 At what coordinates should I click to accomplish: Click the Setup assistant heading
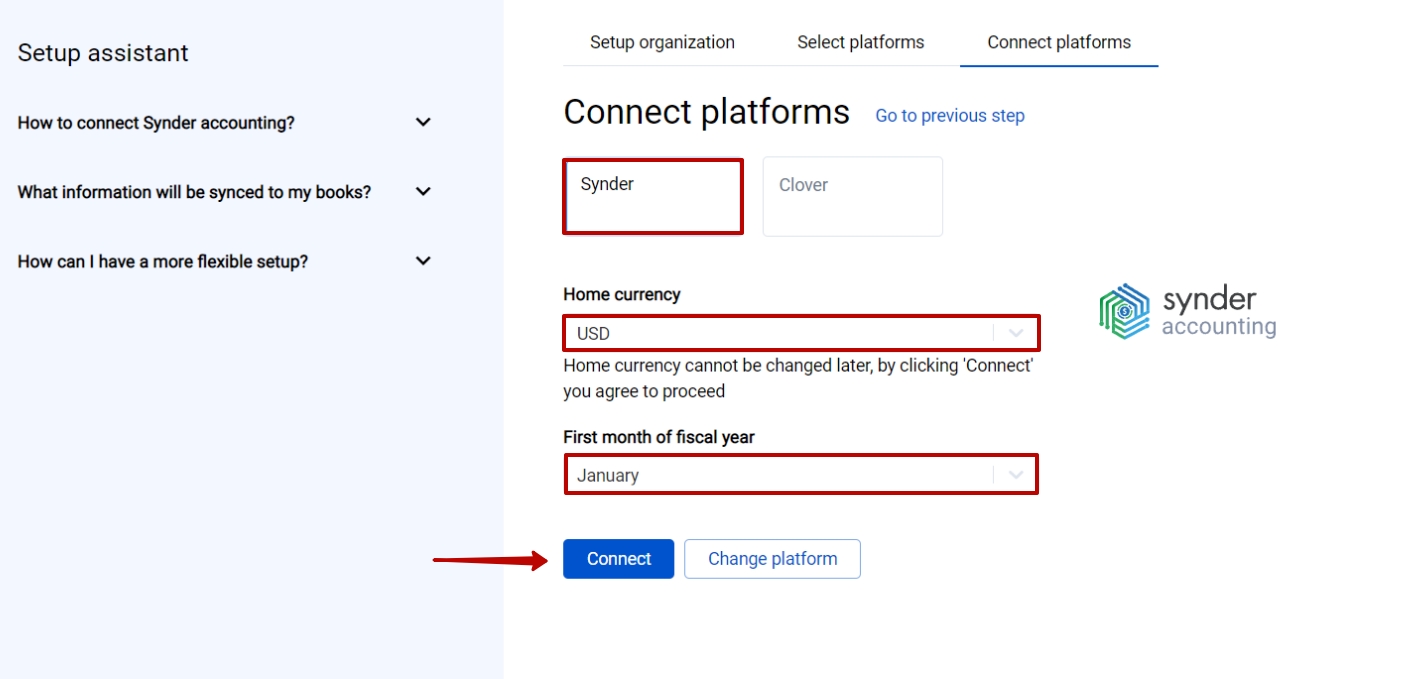tap(103, 53)
